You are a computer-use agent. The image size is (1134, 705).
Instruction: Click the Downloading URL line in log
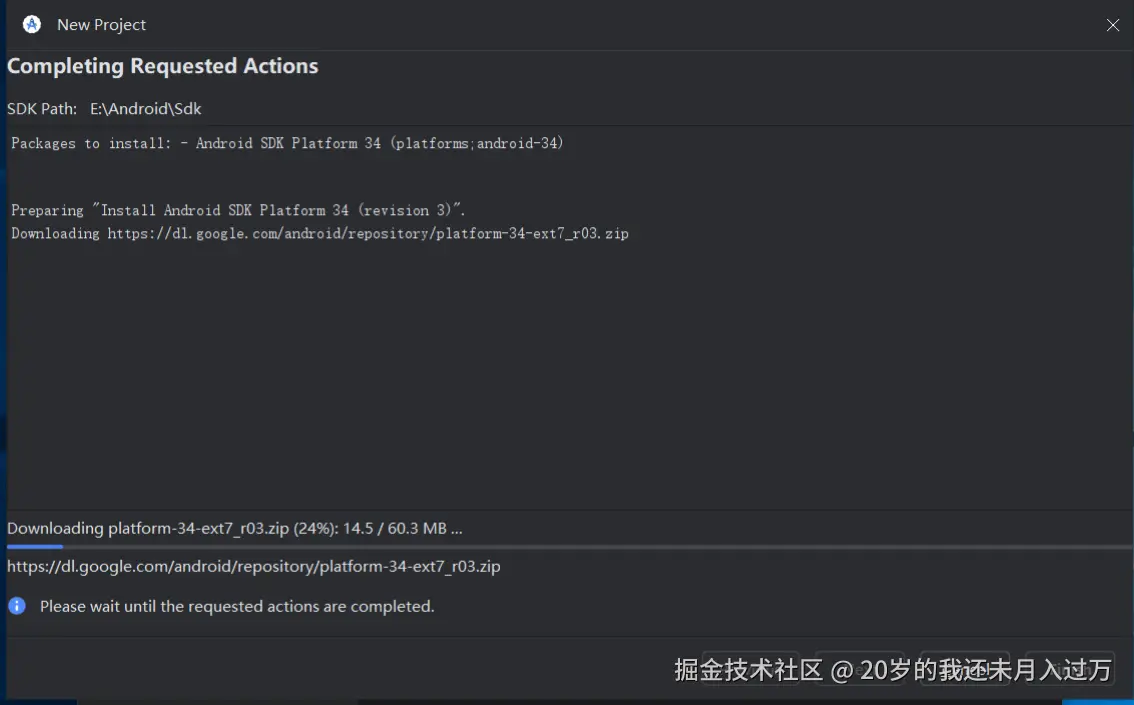320,234
